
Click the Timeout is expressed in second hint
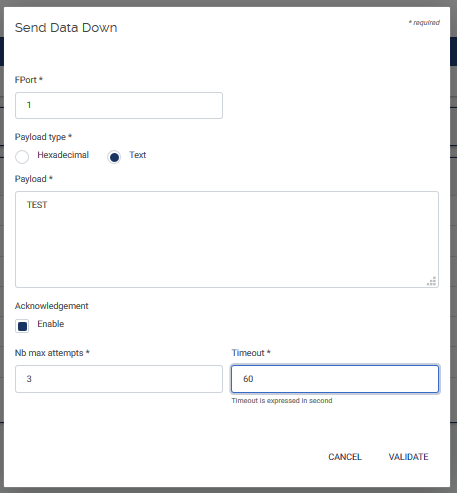point(282,401)
